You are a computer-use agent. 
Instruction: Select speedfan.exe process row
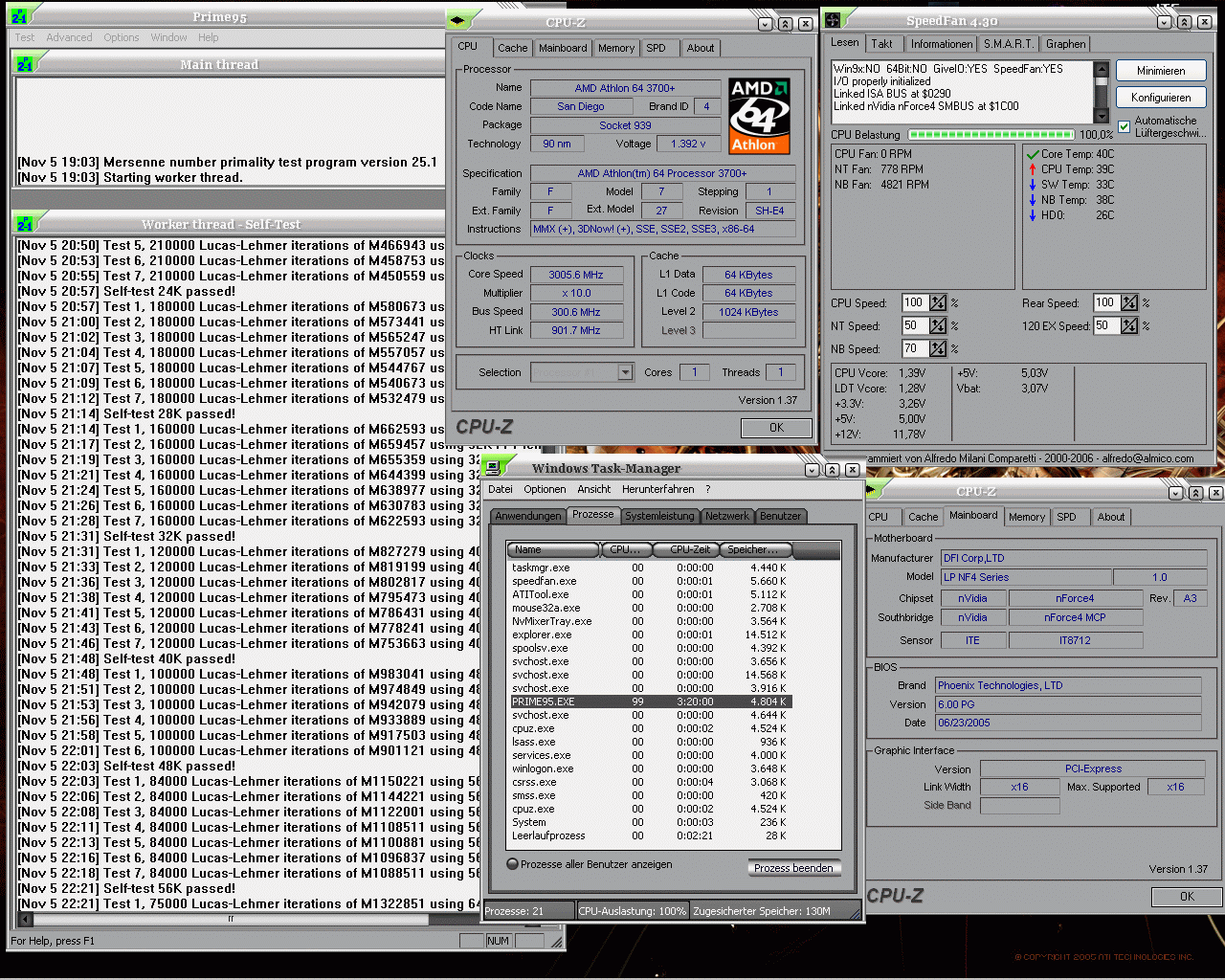(650, 581)
